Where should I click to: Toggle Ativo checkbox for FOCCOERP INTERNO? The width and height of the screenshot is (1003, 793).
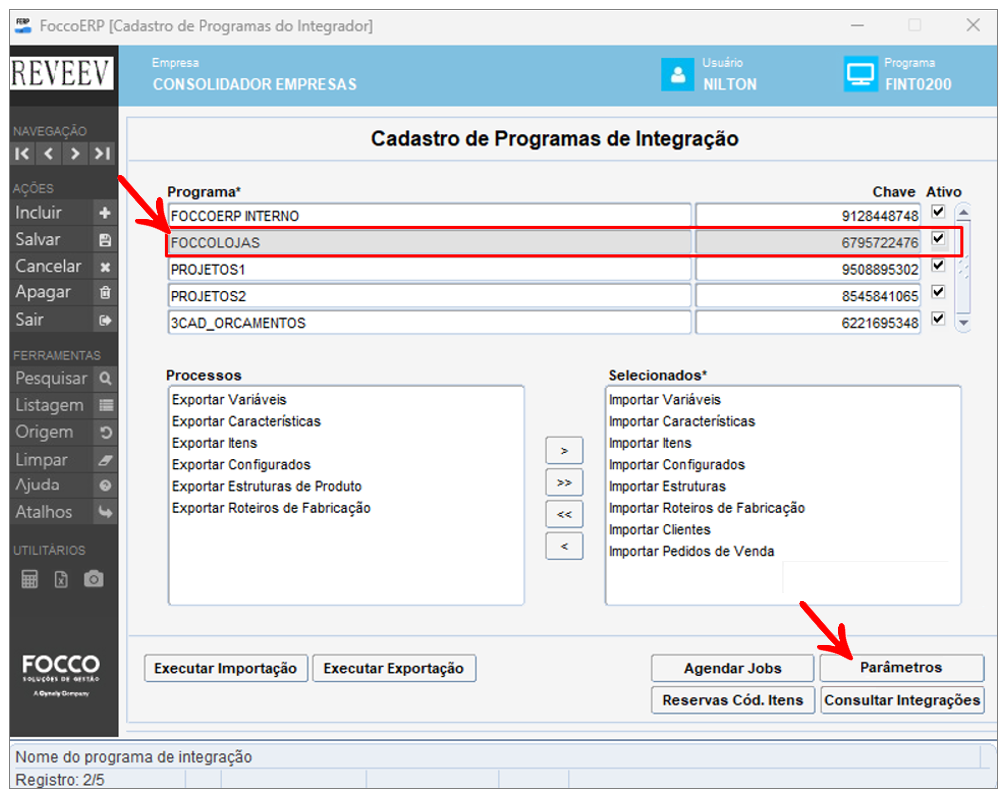(938, 212)
